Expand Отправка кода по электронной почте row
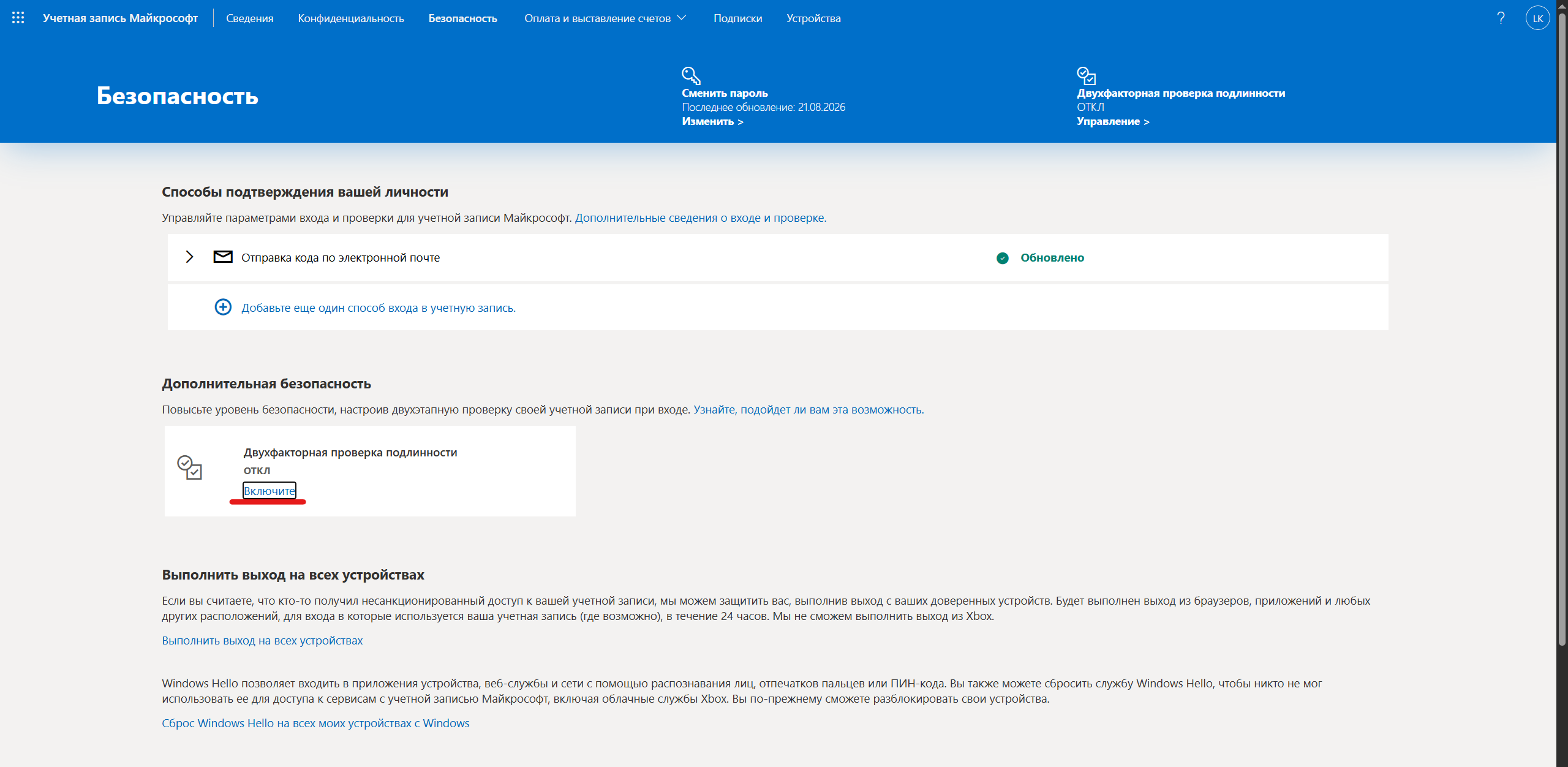Viewport: 1568px width, 767px height. pos(190,257)
